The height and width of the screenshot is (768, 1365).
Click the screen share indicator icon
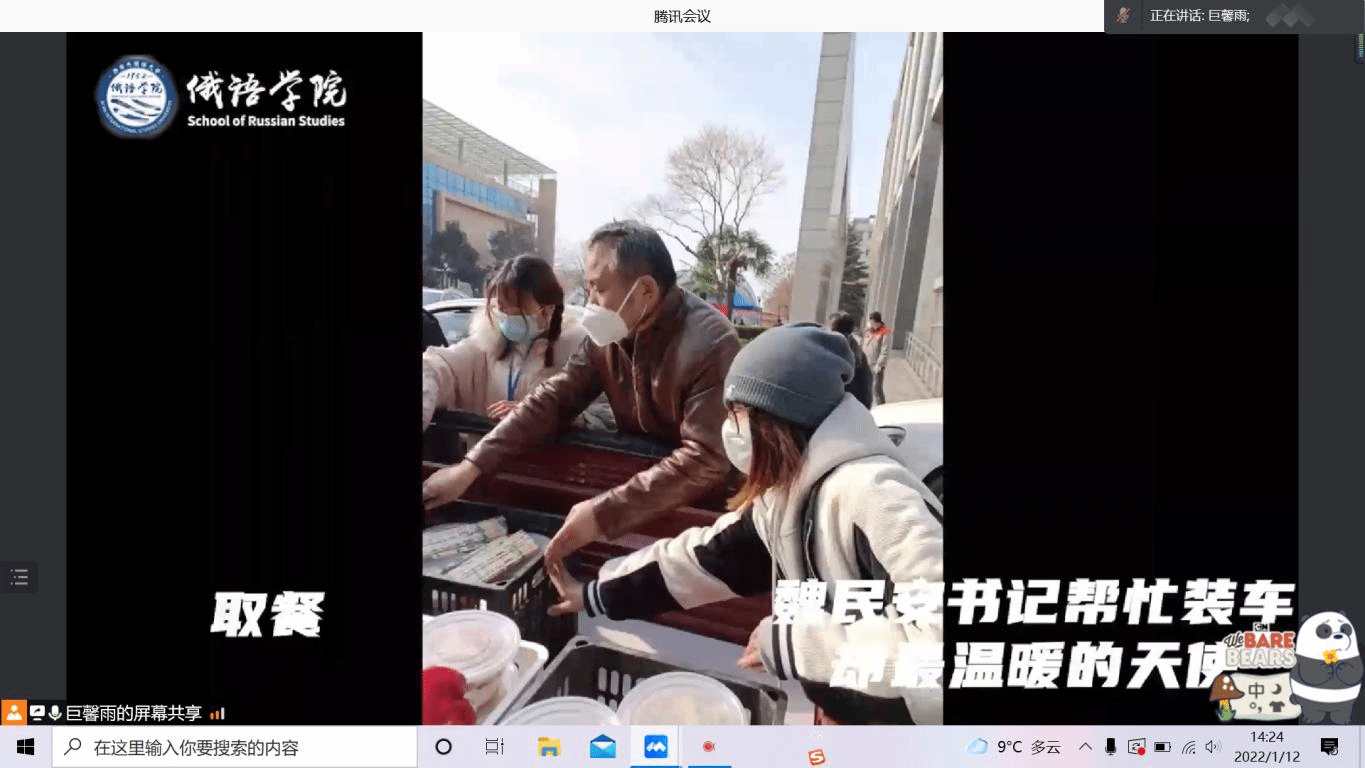[37, 713]
